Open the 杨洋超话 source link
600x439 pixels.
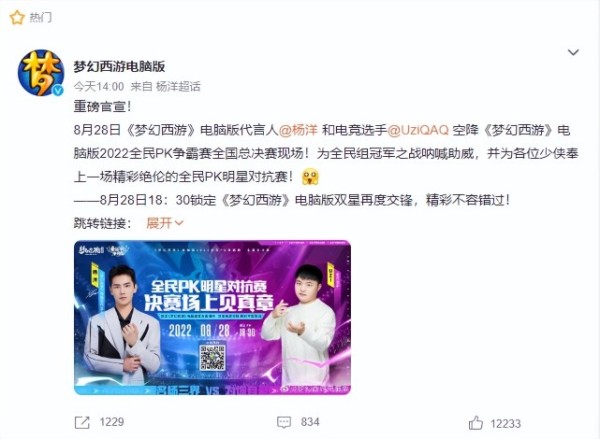point(178,86)
